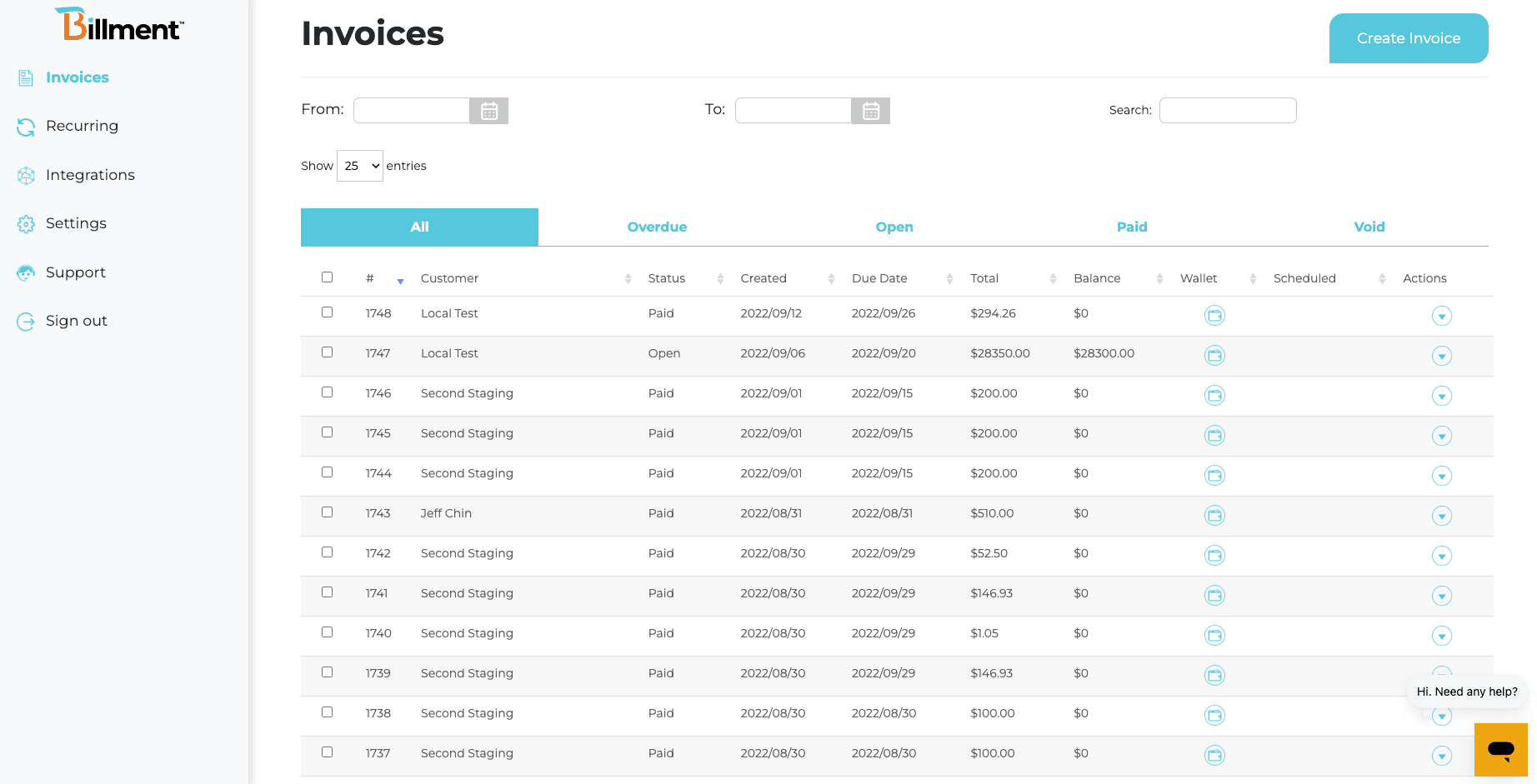Image resolution: width=1537 pixels, height=784 pixels.
Task: Sign out from the sidebar
Action: coord(76,321)
